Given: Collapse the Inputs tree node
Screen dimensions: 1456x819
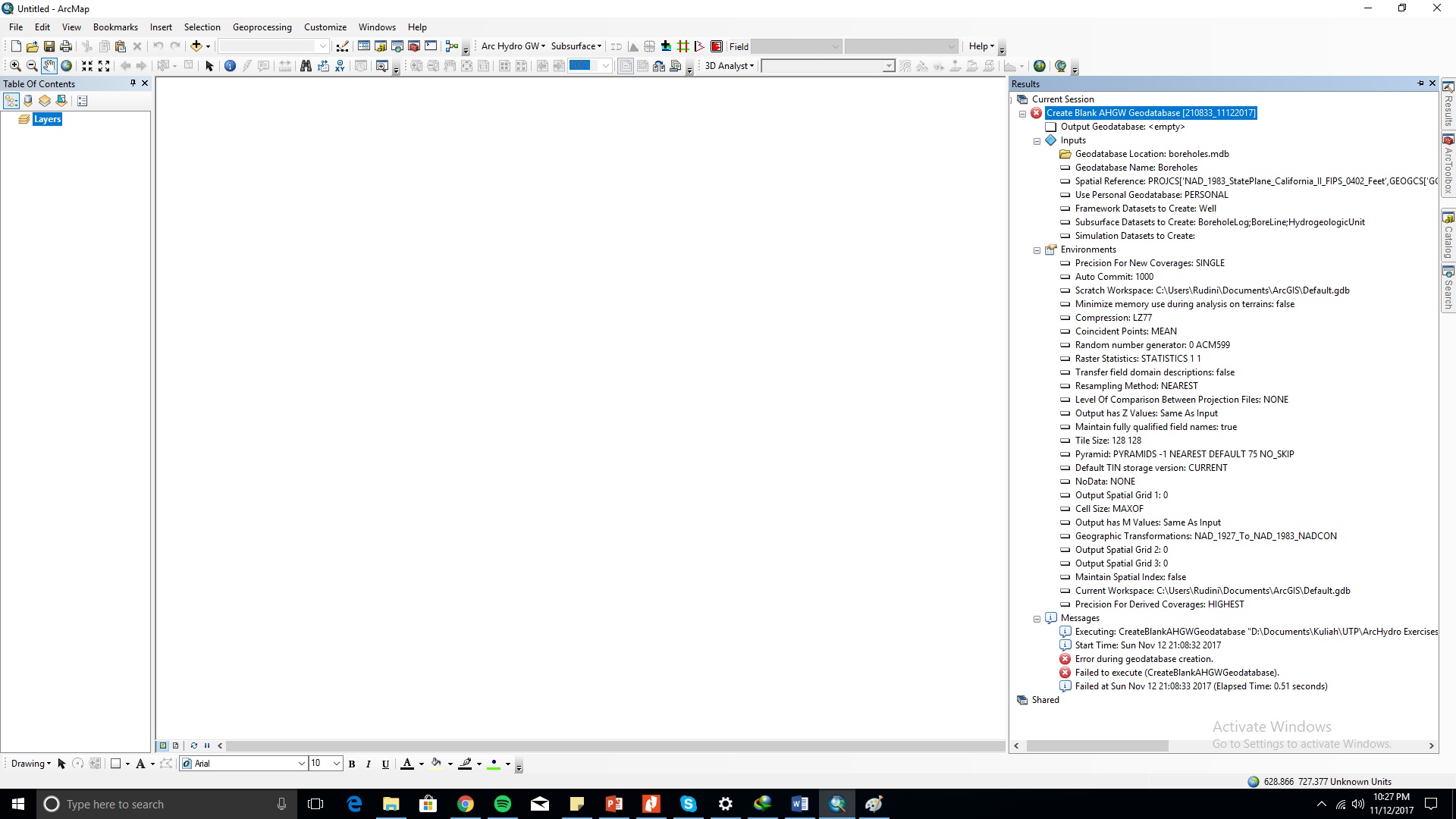Looking at the screenshot, I should point(1037,141).
